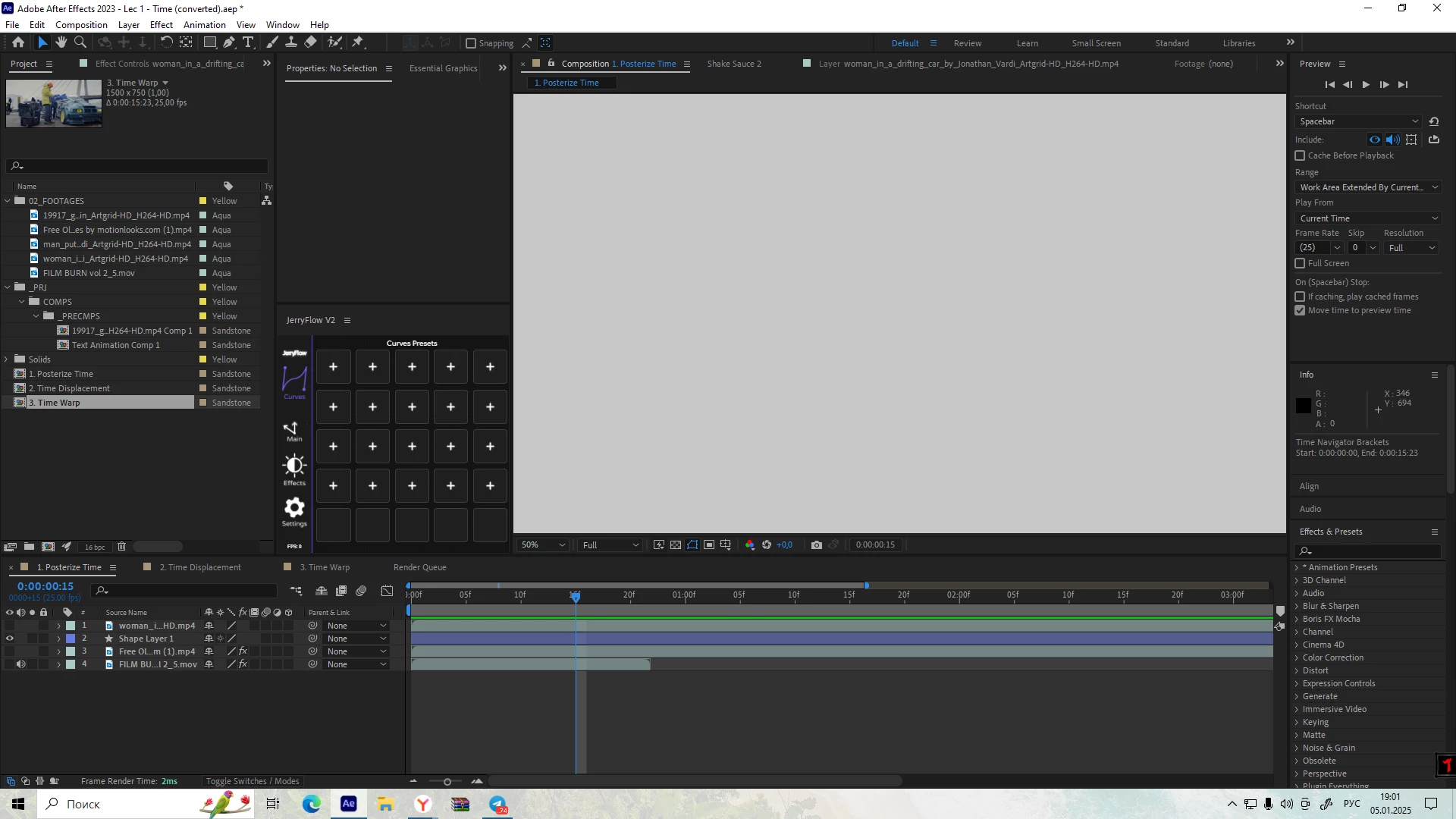Click Toggle Switches / Modes button
Viewport: 1456px width, 819px height.
253,781
